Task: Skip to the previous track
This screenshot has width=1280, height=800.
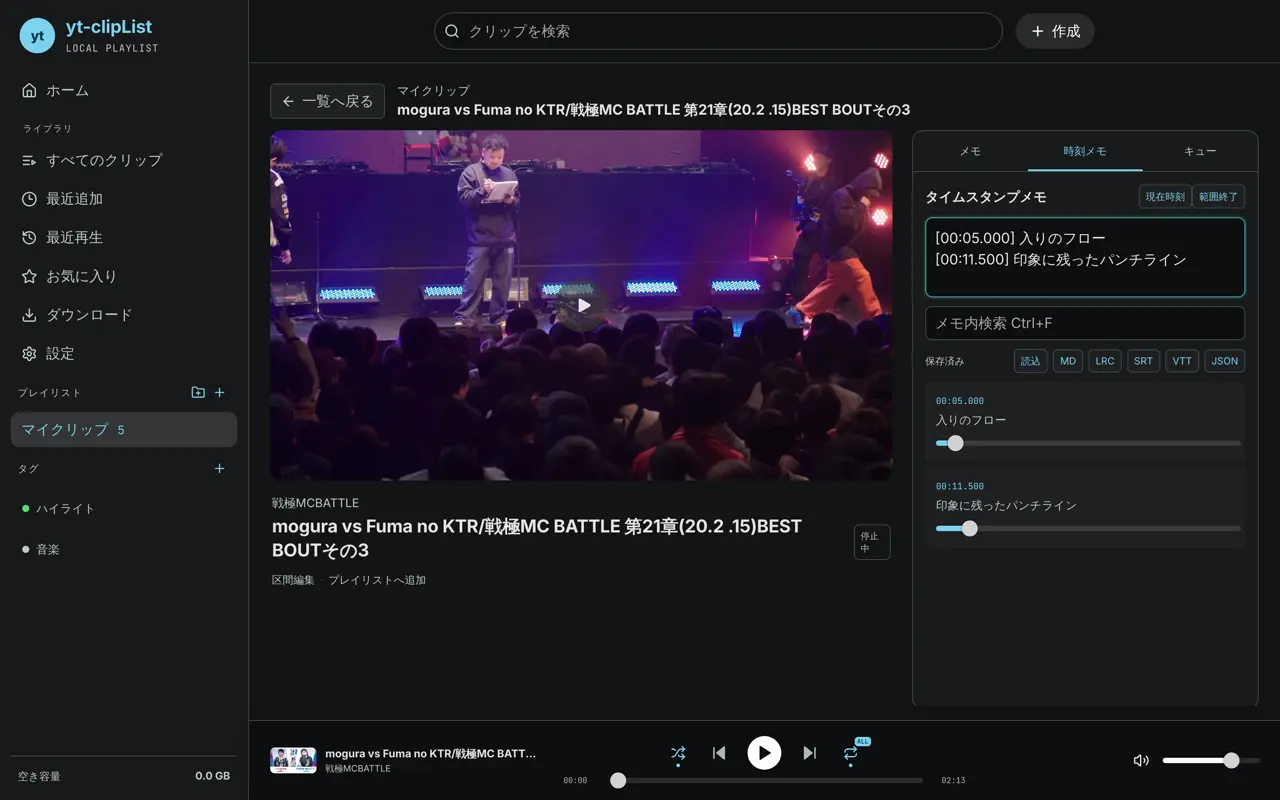Action: [719, 753]
